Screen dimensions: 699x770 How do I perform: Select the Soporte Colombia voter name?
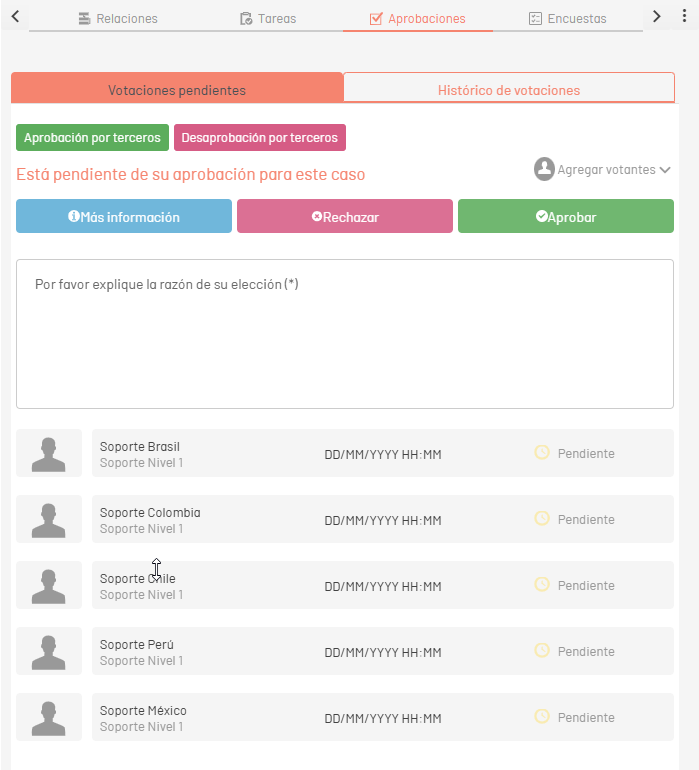coord(150,512)
